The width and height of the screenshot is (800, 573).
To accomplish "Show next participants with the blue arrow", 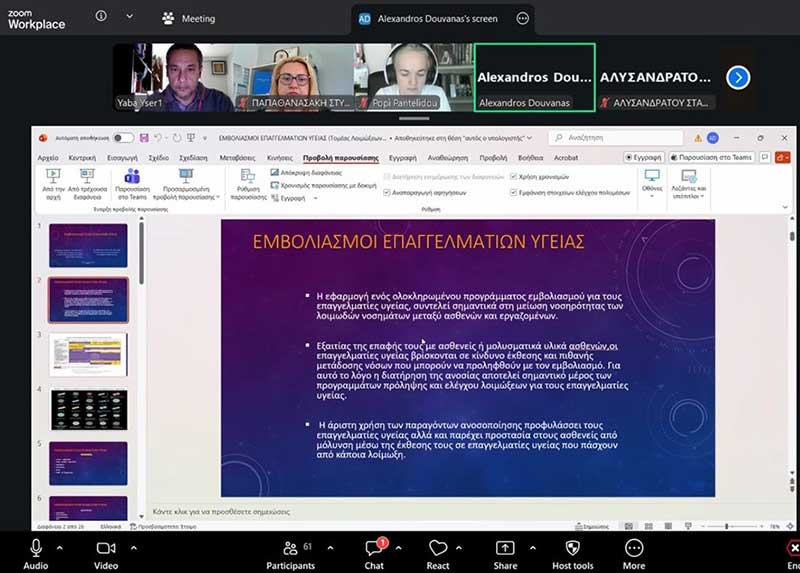I will pyautogui.click(x=738, y=77).
